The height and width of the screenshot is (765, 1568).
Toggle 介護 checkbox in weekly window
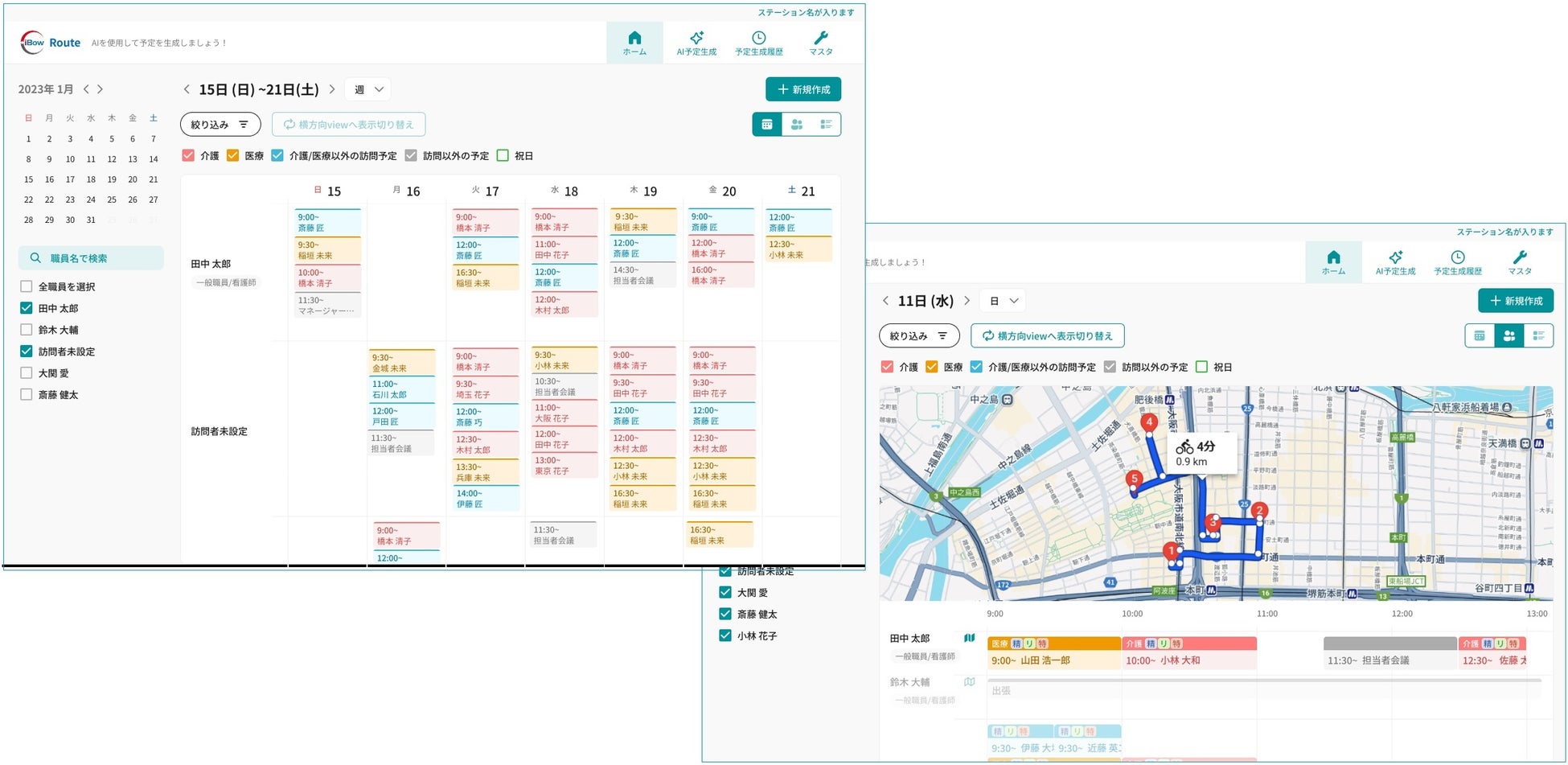coord(188,155)
